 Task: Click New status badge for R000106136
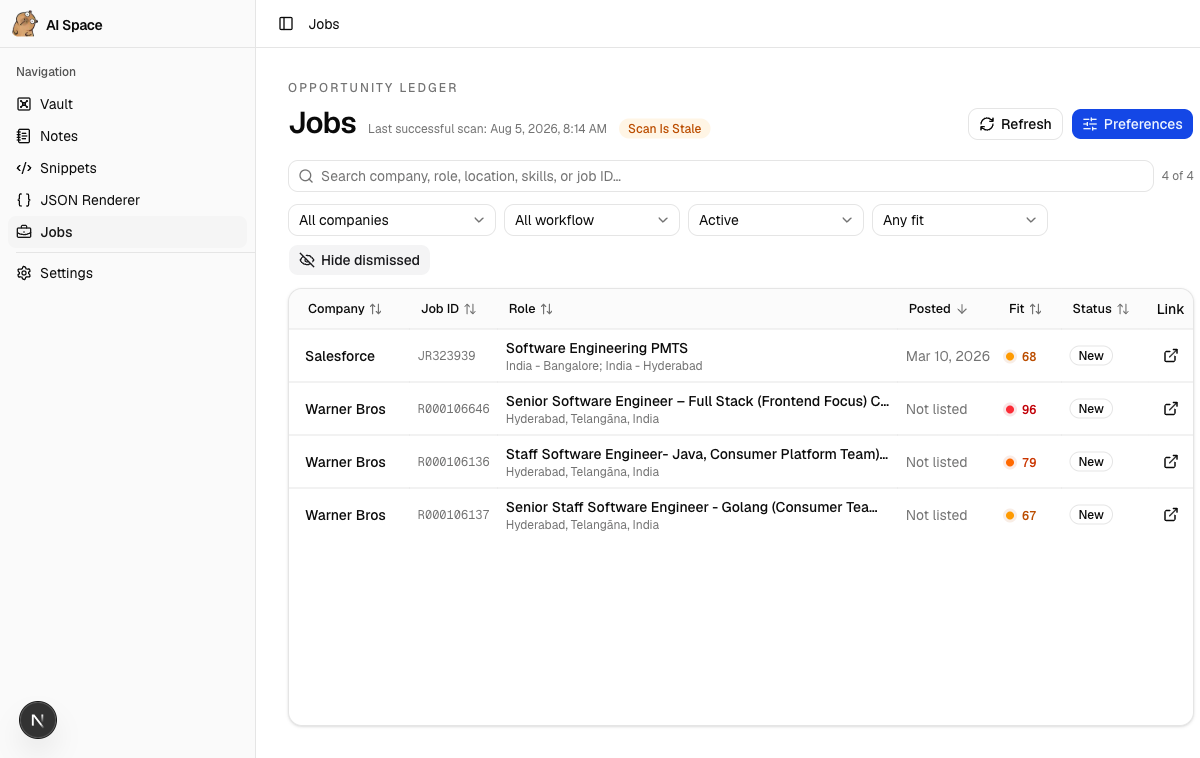coord(1091,462)
